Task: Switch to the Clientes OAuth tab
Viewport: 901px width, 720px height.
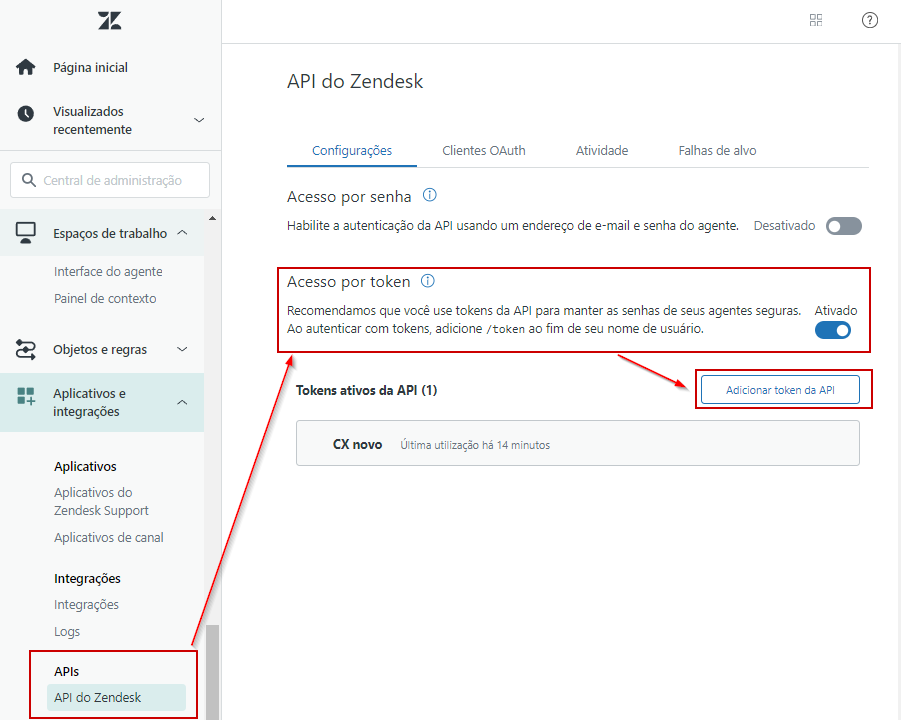Action: coord(483,151)
